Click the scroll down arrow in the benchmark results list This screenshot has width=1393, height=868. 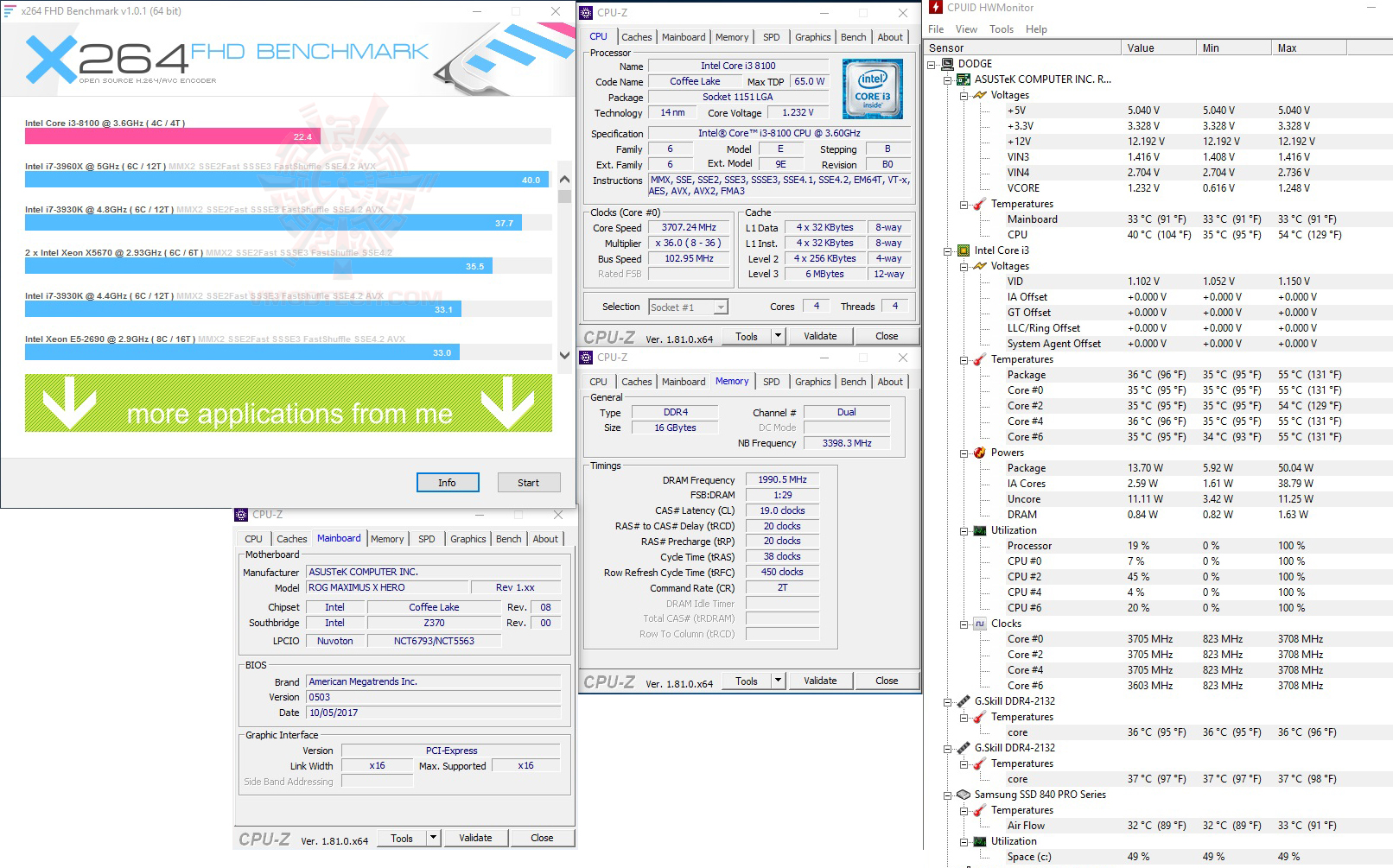(564, 355)
